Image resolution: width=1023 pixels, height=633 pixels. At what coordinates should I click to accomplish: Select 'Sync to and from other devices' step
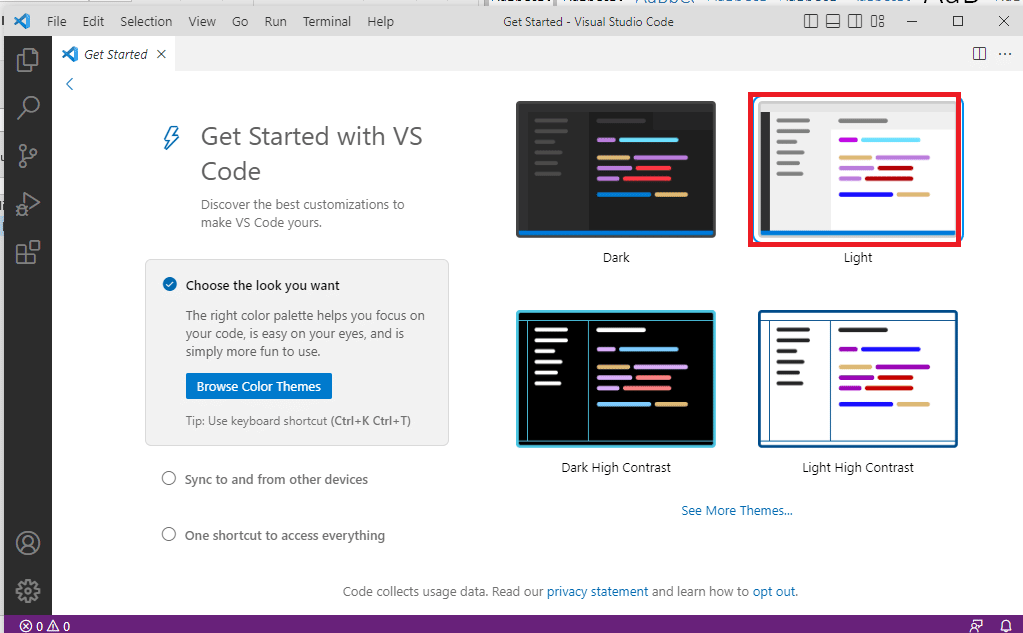[265, 479]
